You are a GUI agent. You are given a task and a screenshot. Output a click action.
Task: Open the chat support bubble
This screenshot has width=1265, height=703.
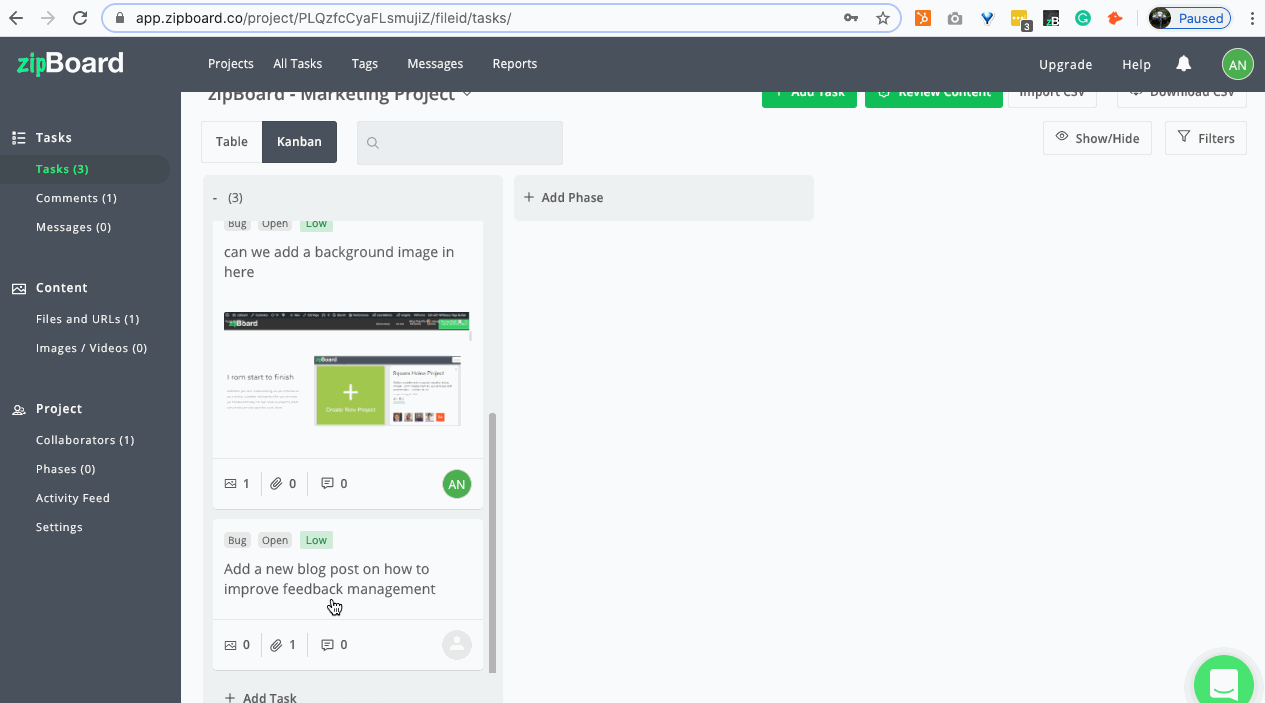[1225, 682]
